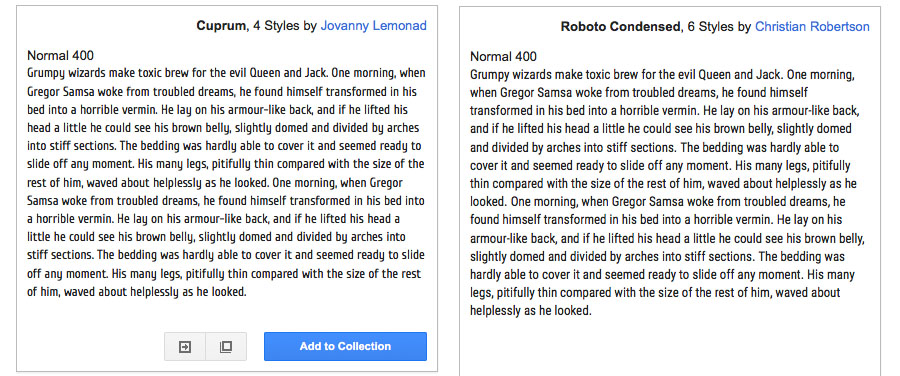Click the word "by" before Christian Robertson
Screen dimensions: 900x376
pyautogui.click(x=744, y=27)
